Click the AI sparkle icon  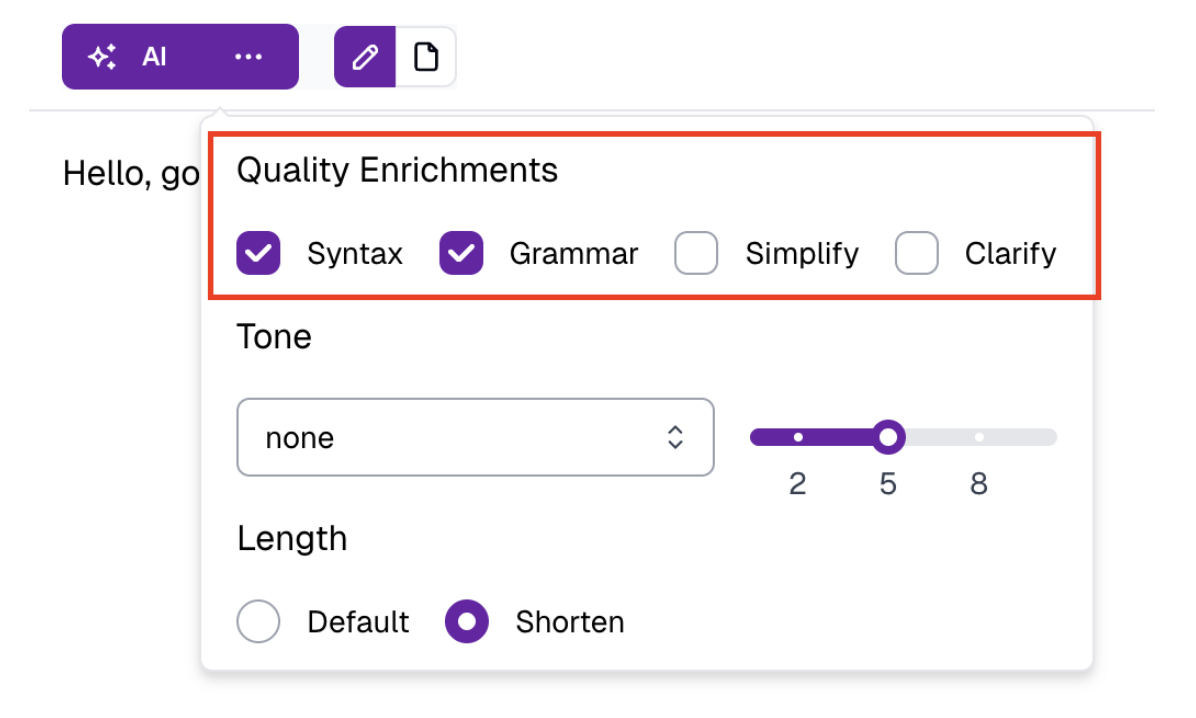point(102,57)
